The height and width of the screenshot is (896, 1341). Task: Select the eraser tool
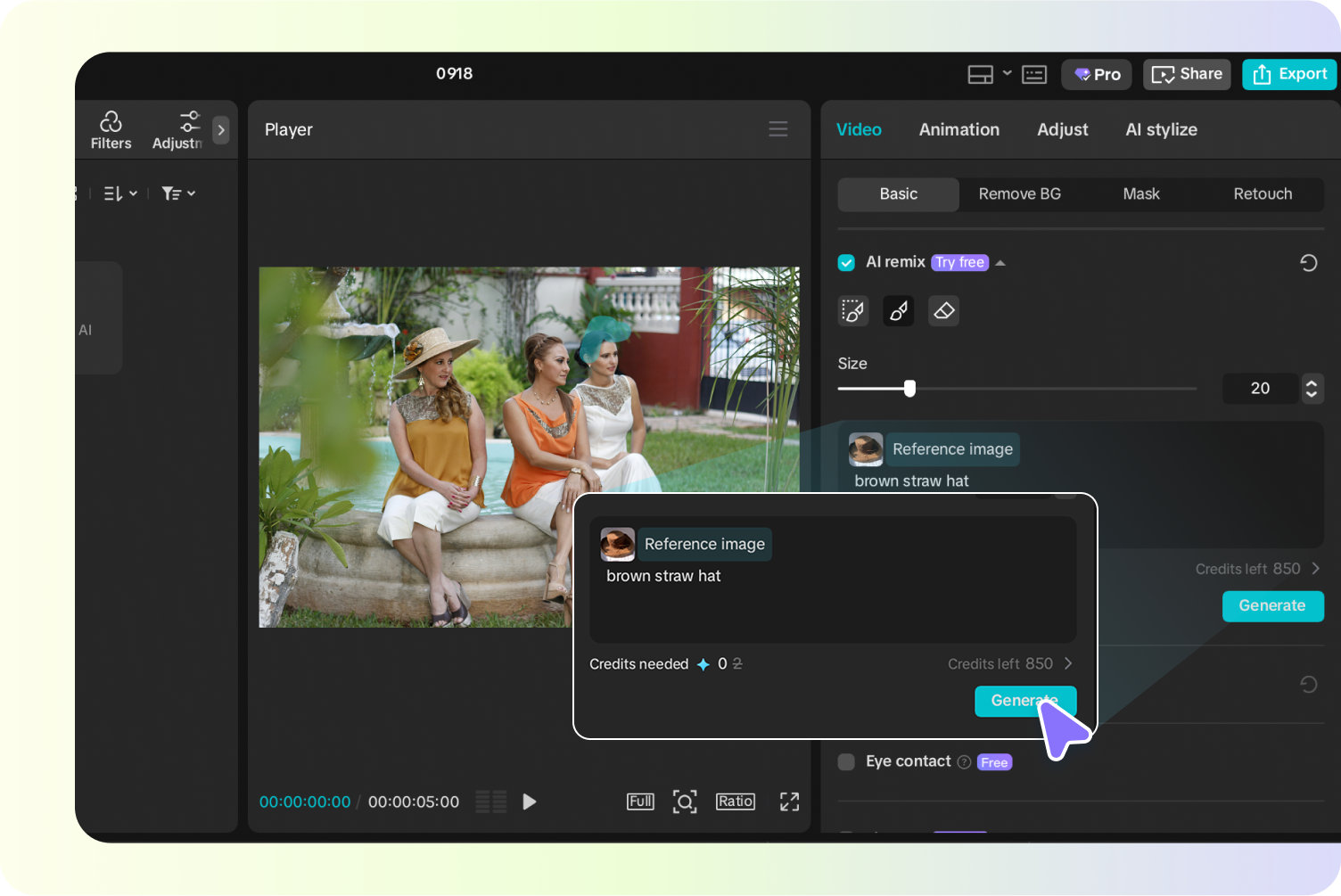pyautogui.click(x=944, y=311)
